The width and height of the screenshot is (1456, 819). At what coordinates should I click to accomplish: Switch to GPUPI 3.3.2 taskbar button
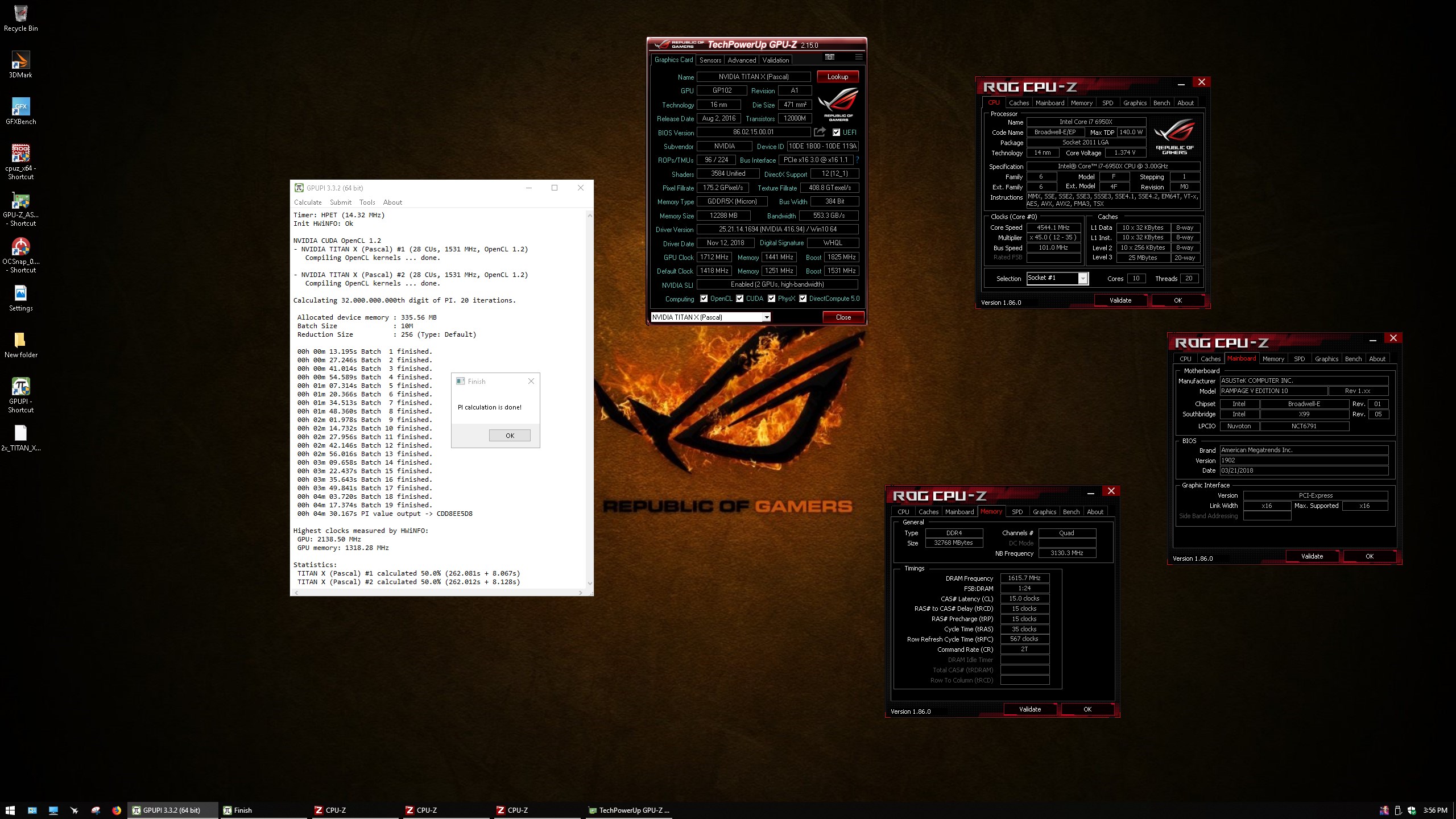173,810
